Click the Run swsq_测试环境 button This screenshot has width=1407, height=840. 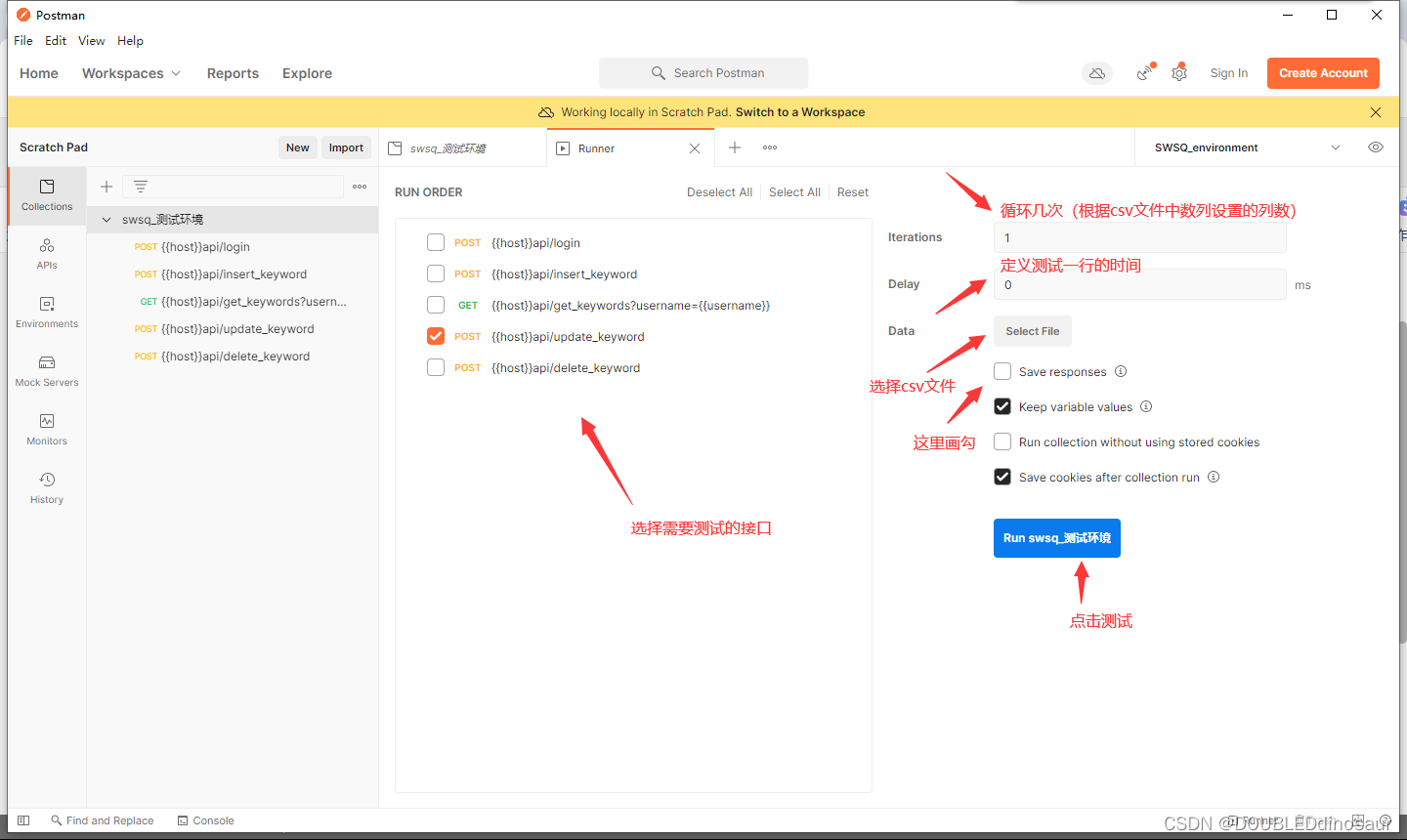click(x=1057, y=538)
